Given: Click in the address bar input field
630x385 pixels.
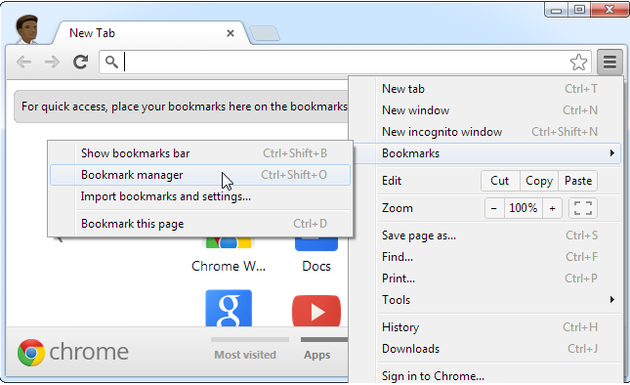Looking at the screenshot, I should click(346, 62).
